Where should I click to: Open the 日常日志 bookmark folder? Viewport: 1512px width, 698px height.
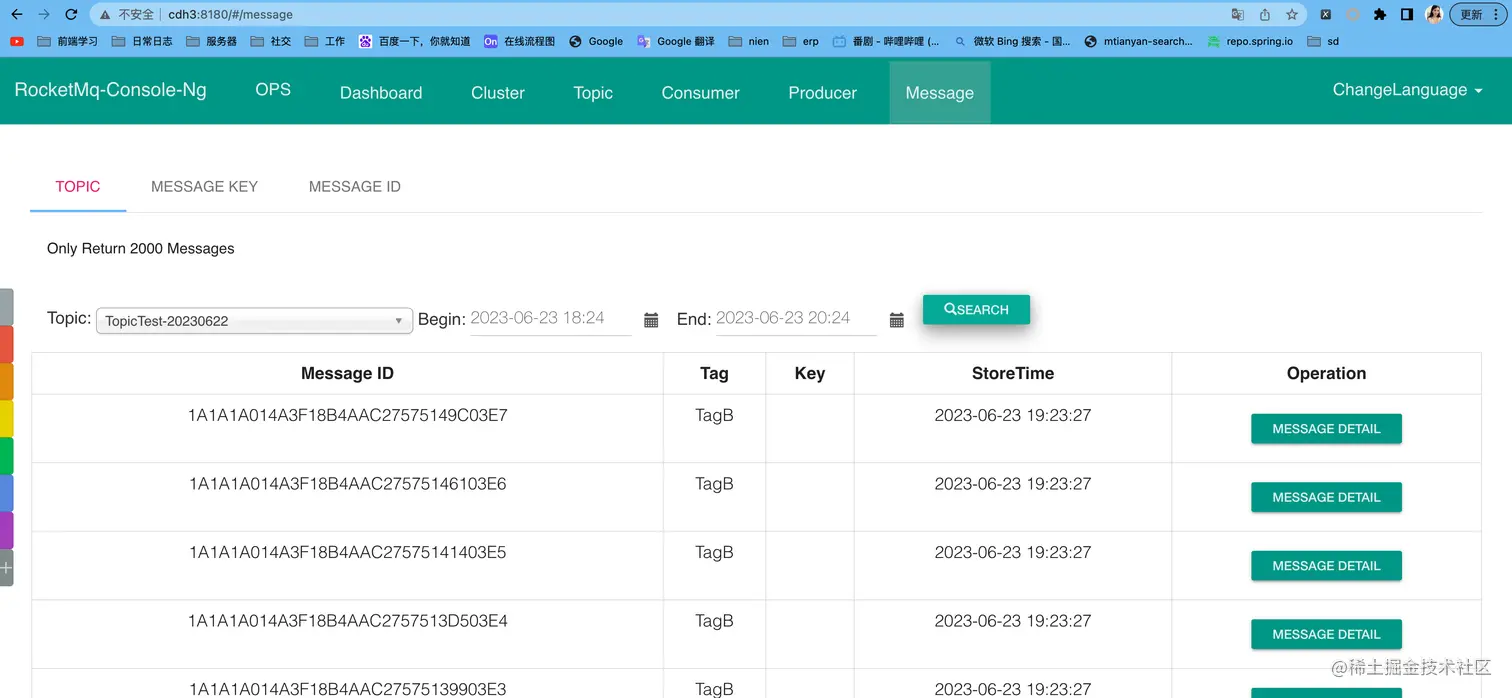pos(142,42)
